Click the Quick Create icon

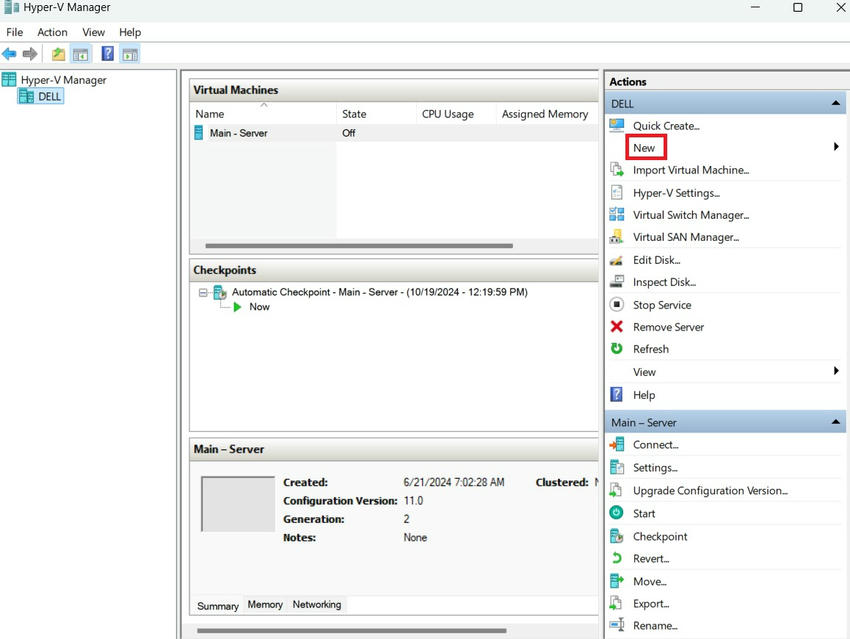(x=616, y=125)
